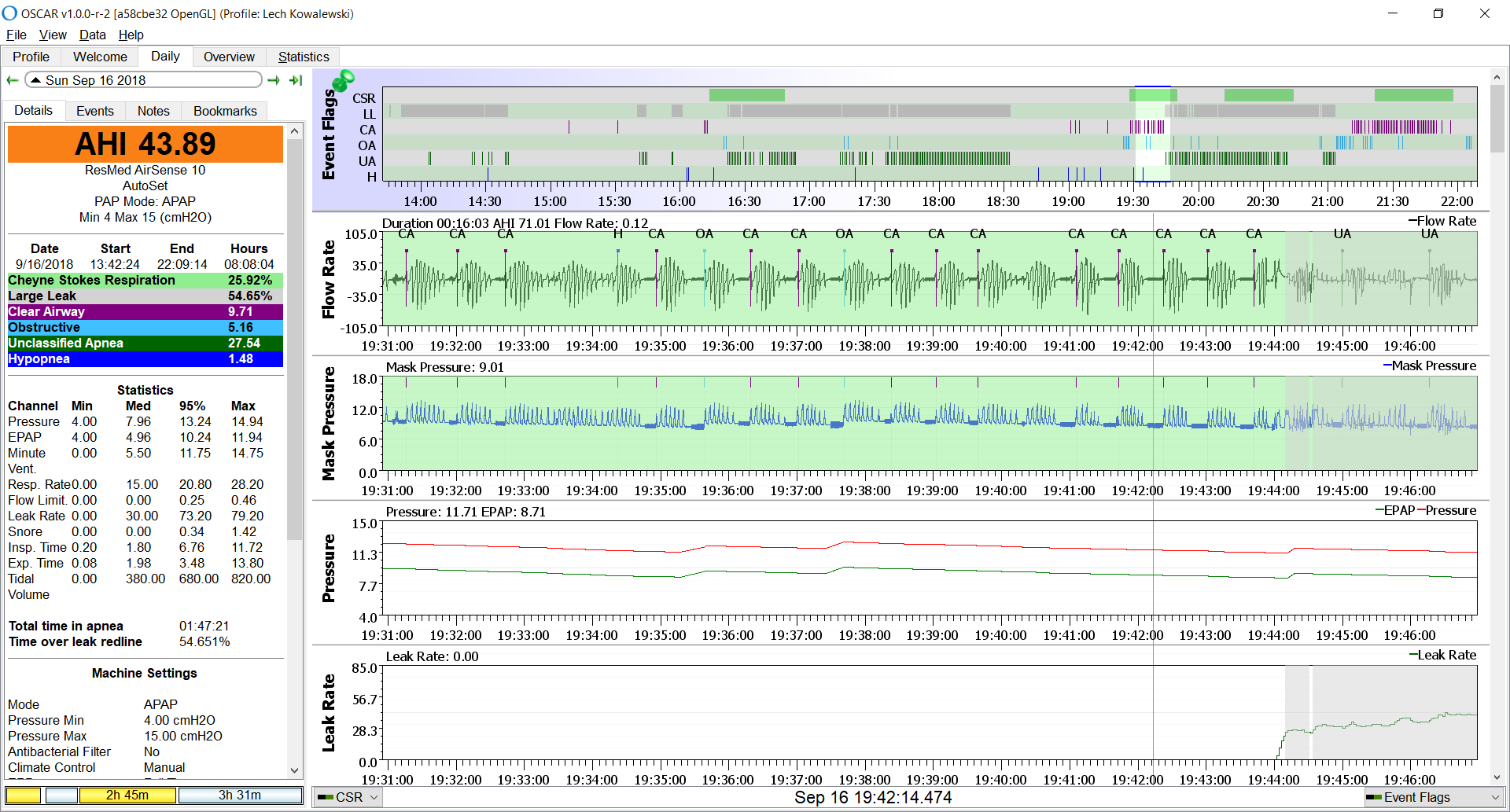Screen dimensions: 1510x812
Task: Click the graph area's vertical scrollbar thumb
Action: 1497,118
